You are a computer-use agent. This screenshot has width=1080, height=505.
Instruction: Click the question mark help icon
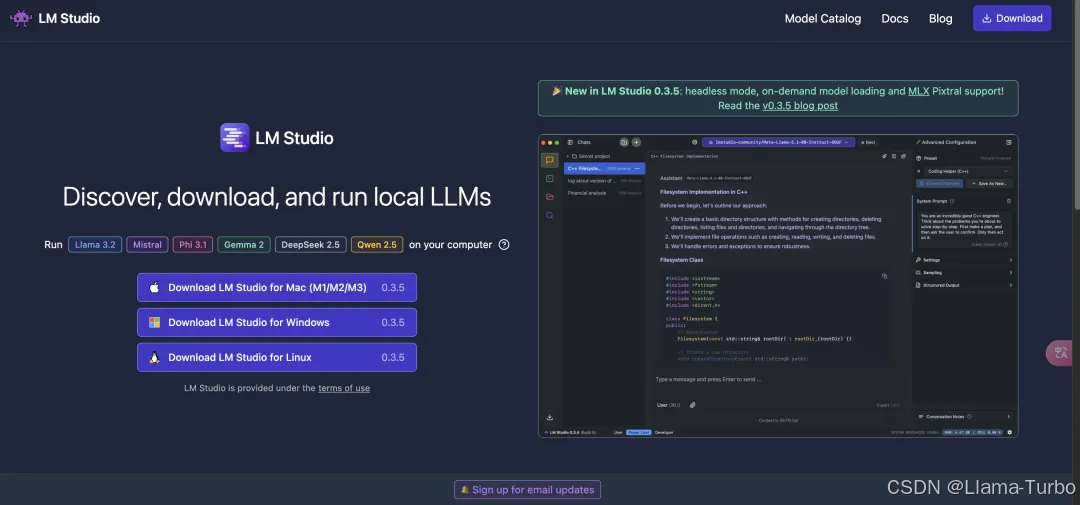click(x=503, y=245)
